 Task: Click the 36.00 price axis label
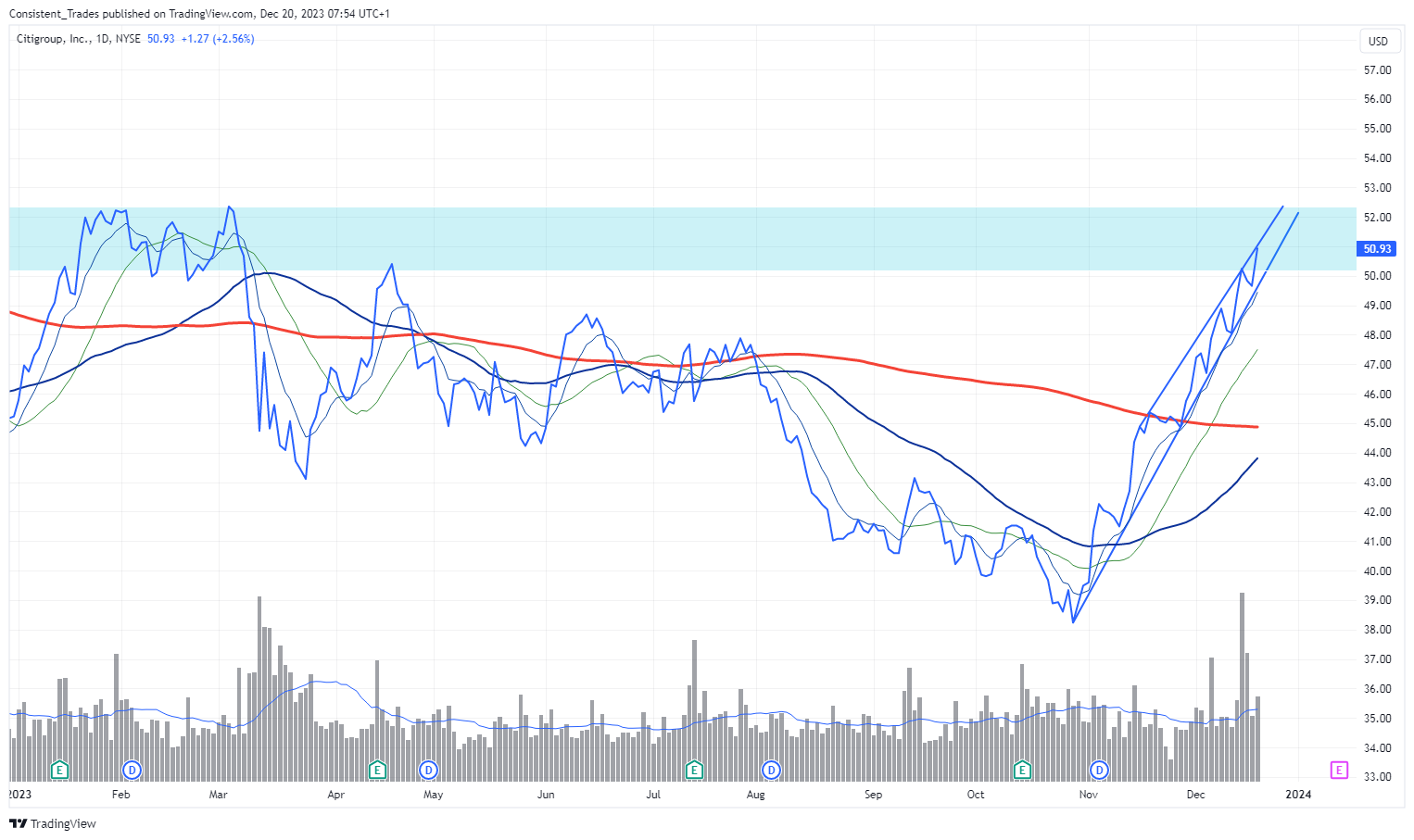1377,689
